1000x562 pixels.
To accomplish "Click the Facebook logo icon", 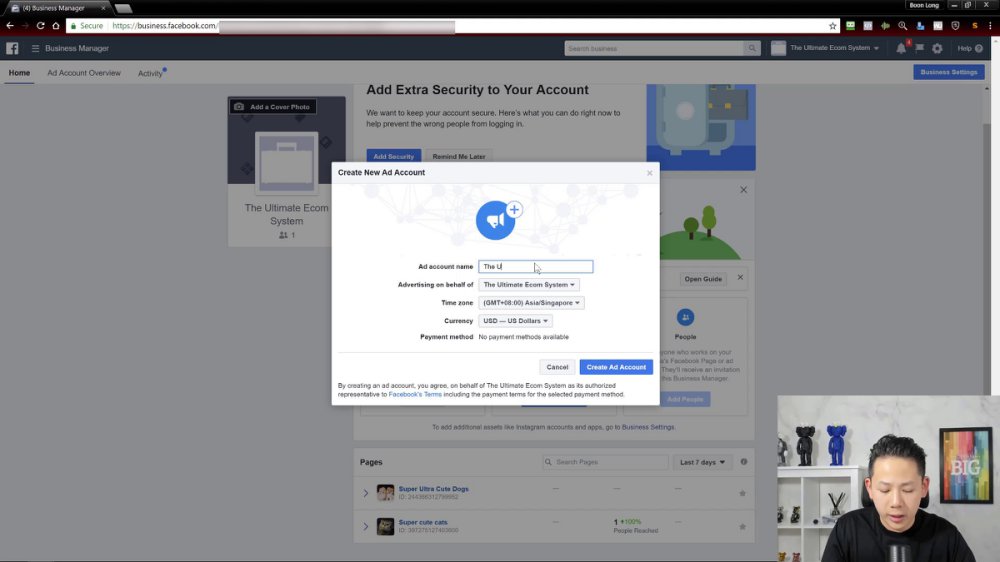I will 12,48.
